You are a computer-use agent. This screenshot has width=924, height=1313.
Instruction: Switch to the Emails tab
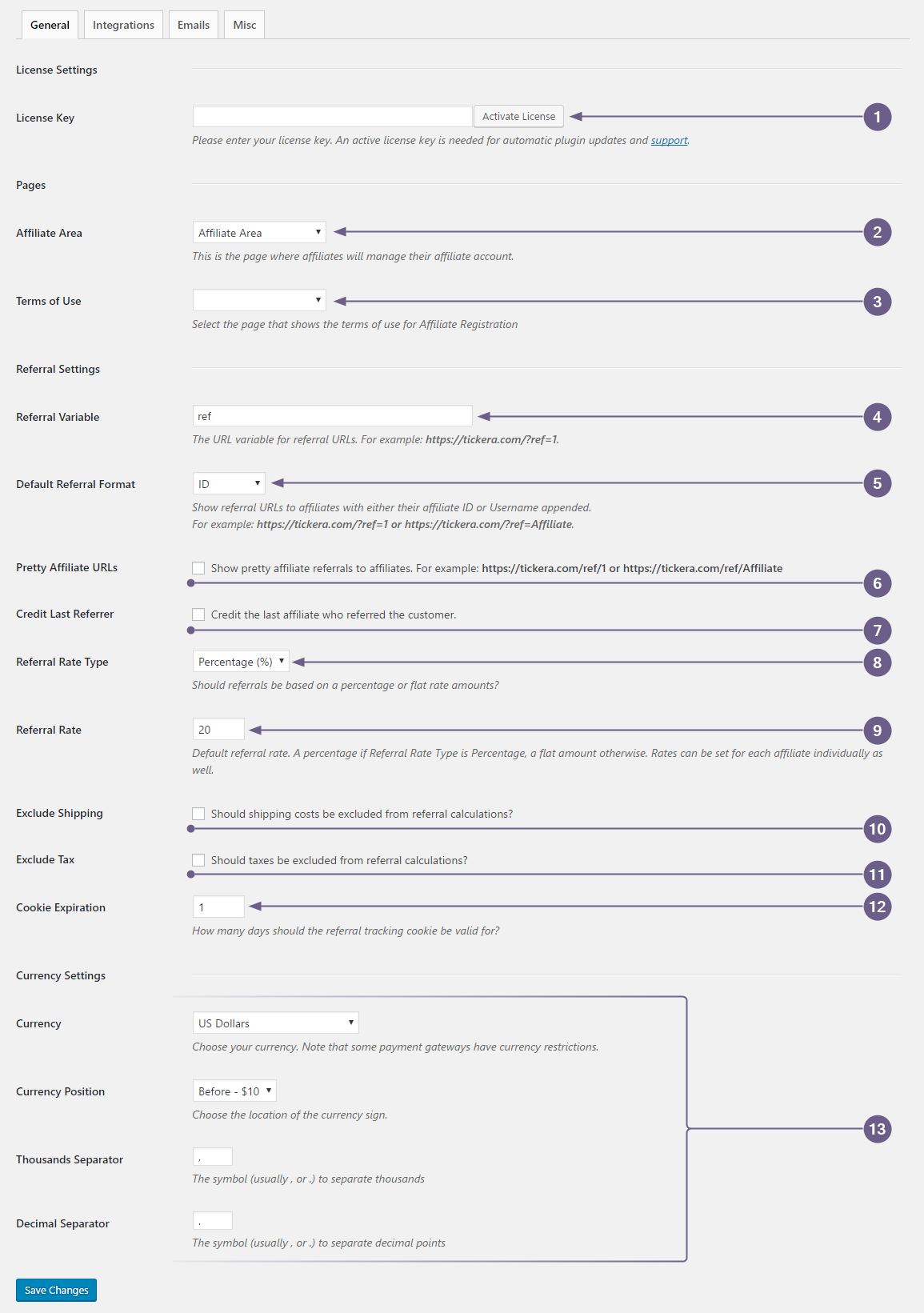(193, 24)
